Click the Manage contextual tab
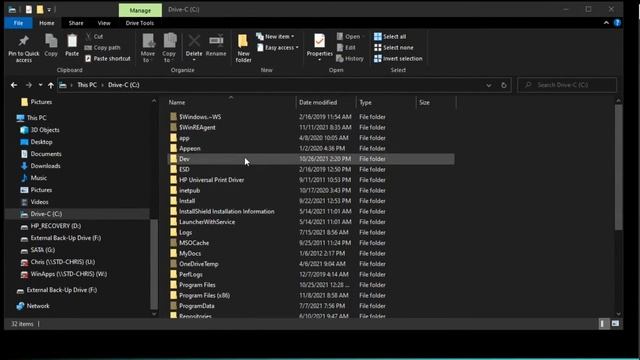The image size is (640, 360). coord(140,10)
